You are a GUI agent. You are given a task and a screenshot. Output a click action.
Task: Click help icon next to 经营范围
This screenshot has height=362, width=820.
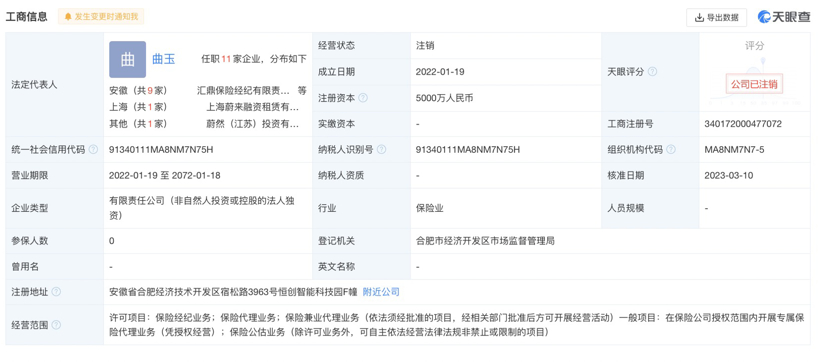coord(56,325)
